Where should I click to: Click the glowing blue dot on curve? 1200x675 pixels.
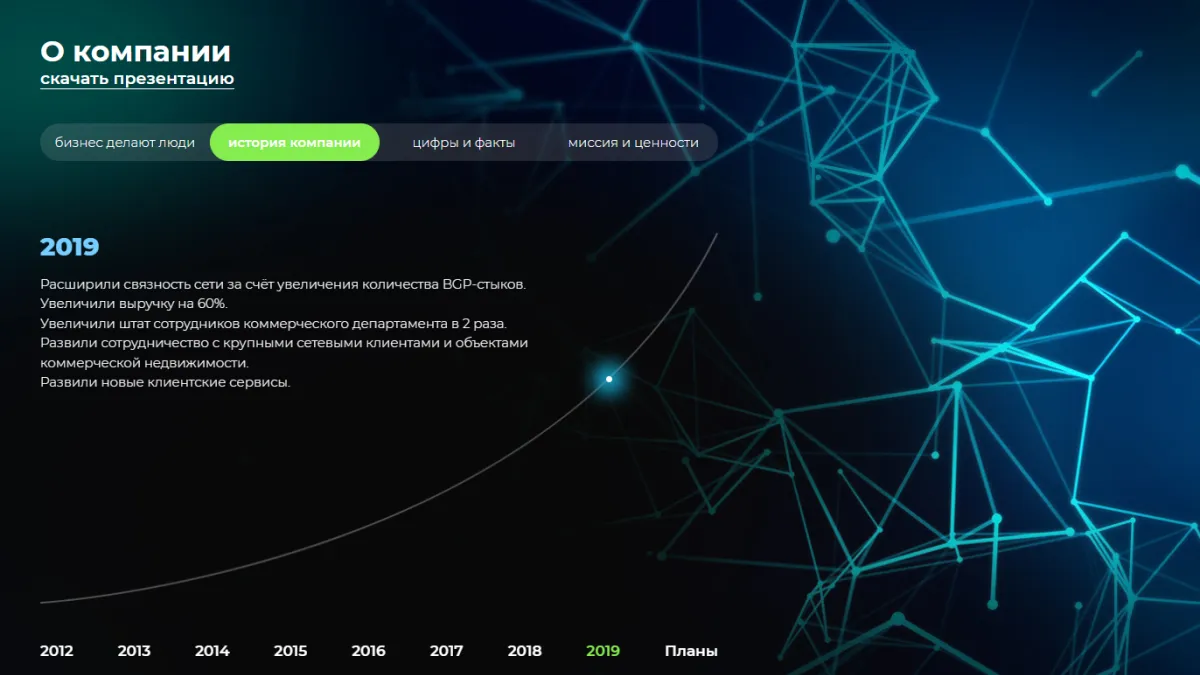click(x=609, y=379)
